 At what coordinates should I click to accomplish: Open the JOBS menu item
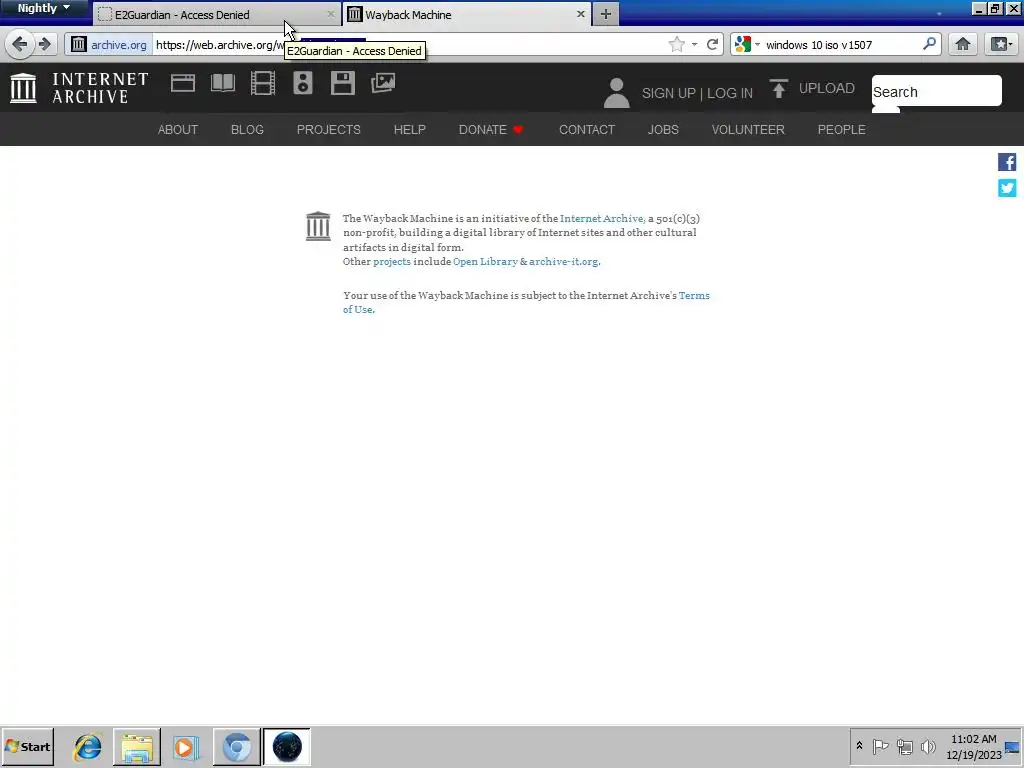663,129
